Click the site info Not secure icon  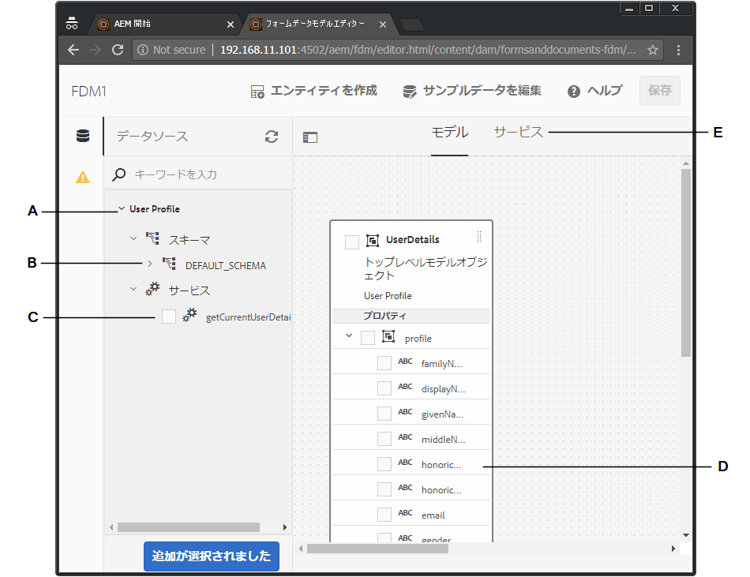[143, 50]
